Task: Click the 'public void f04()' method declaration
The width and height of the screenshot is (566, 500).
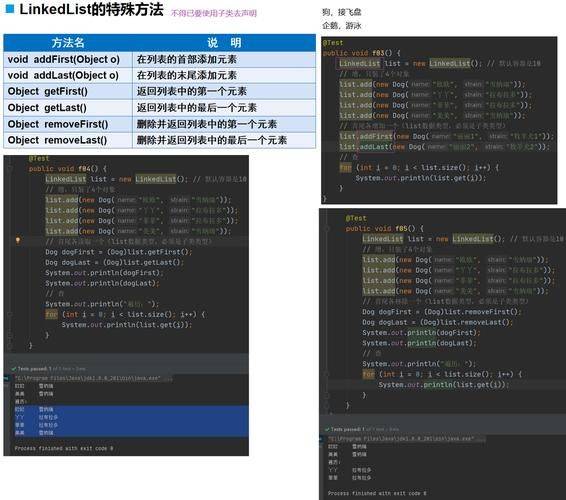Action: tap(68, 169)
